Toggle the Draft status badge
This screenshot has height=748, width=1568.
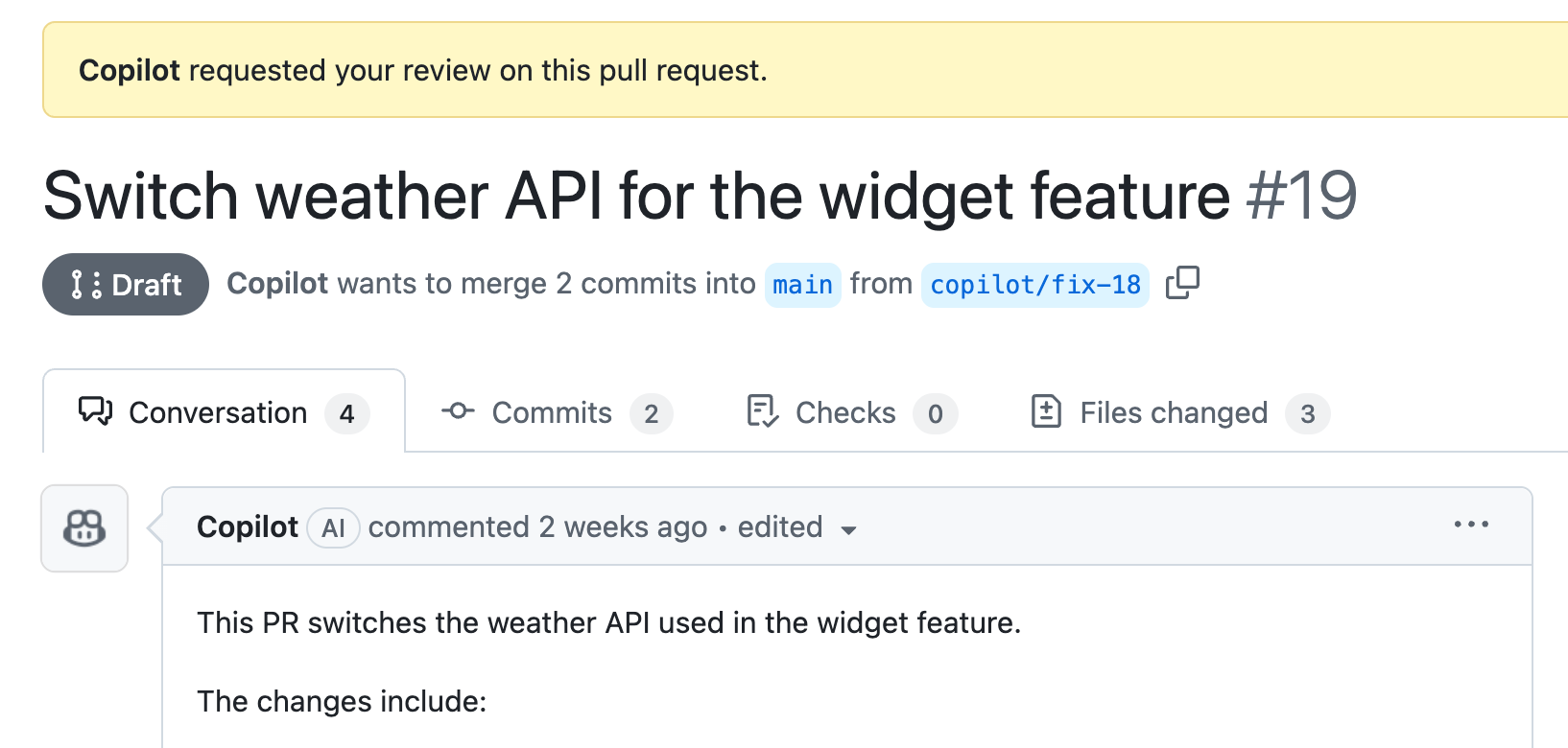click(x=125, y=284)
